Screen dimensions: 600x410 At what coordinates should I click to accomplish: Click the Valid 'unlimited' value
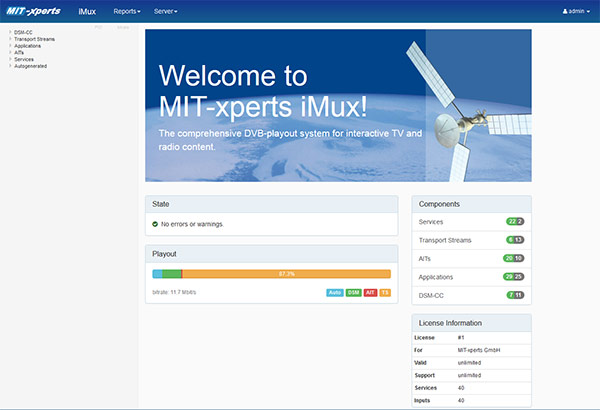pyautogui.click(x=470, y=363)
